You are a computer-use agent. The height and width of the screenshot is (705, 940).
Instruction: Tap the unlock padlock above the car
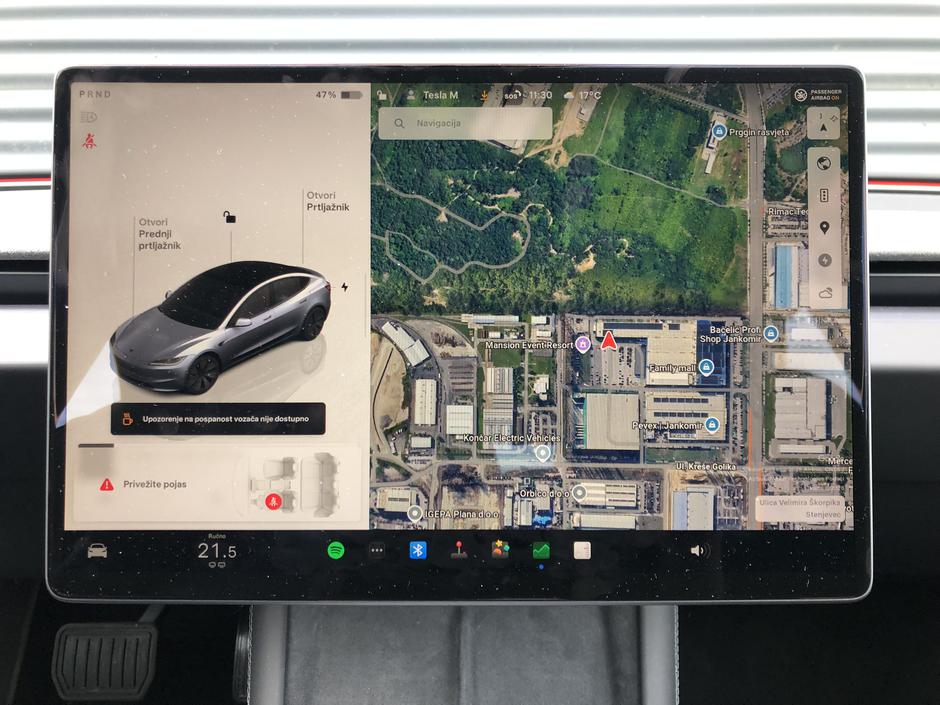[x=229, y=216]
